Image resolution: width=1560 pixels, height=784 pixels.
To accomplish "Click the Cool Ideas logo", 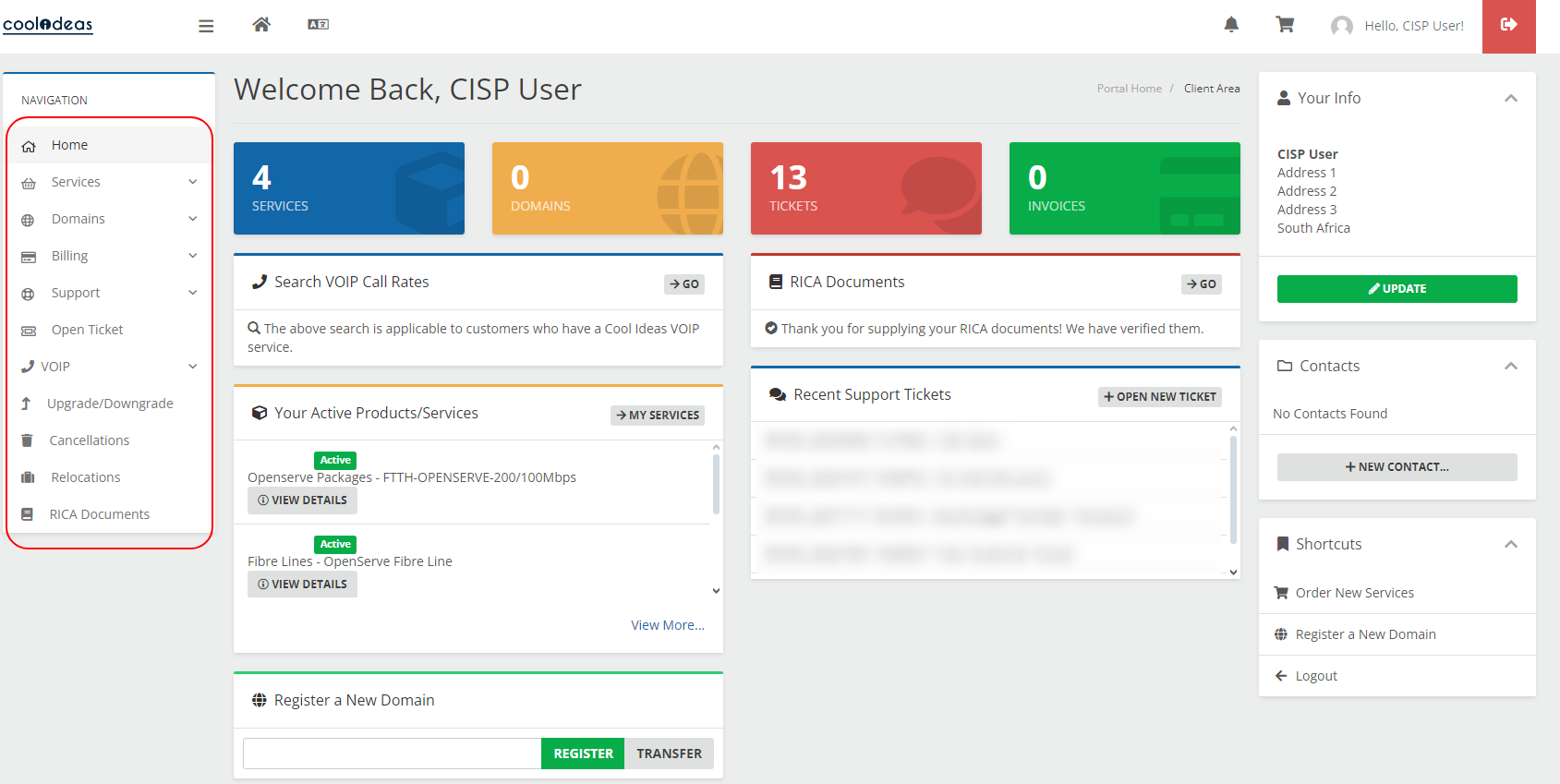I will pos(48,25).
